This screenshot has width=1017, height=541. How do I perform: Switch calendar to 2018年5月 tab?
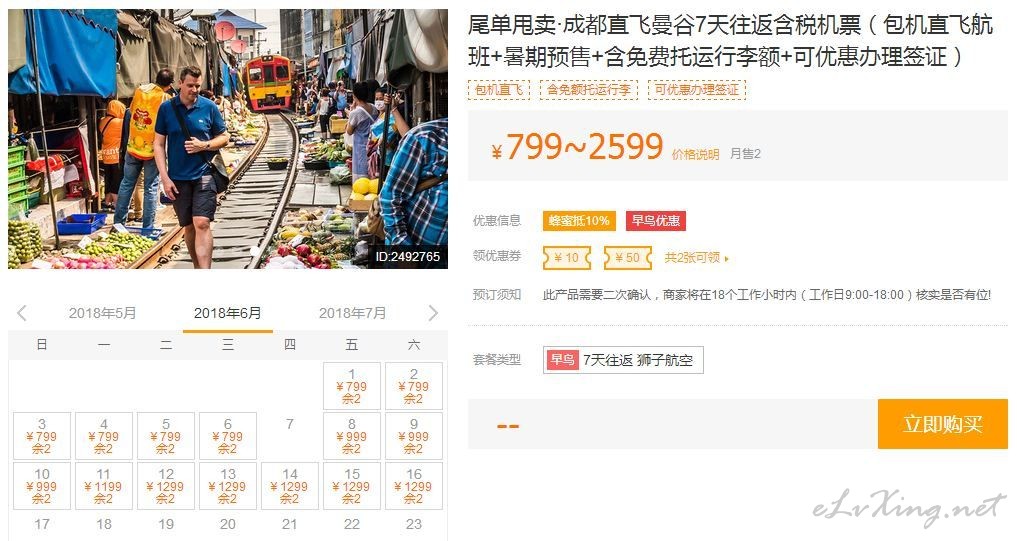click(x=102, y=313)
